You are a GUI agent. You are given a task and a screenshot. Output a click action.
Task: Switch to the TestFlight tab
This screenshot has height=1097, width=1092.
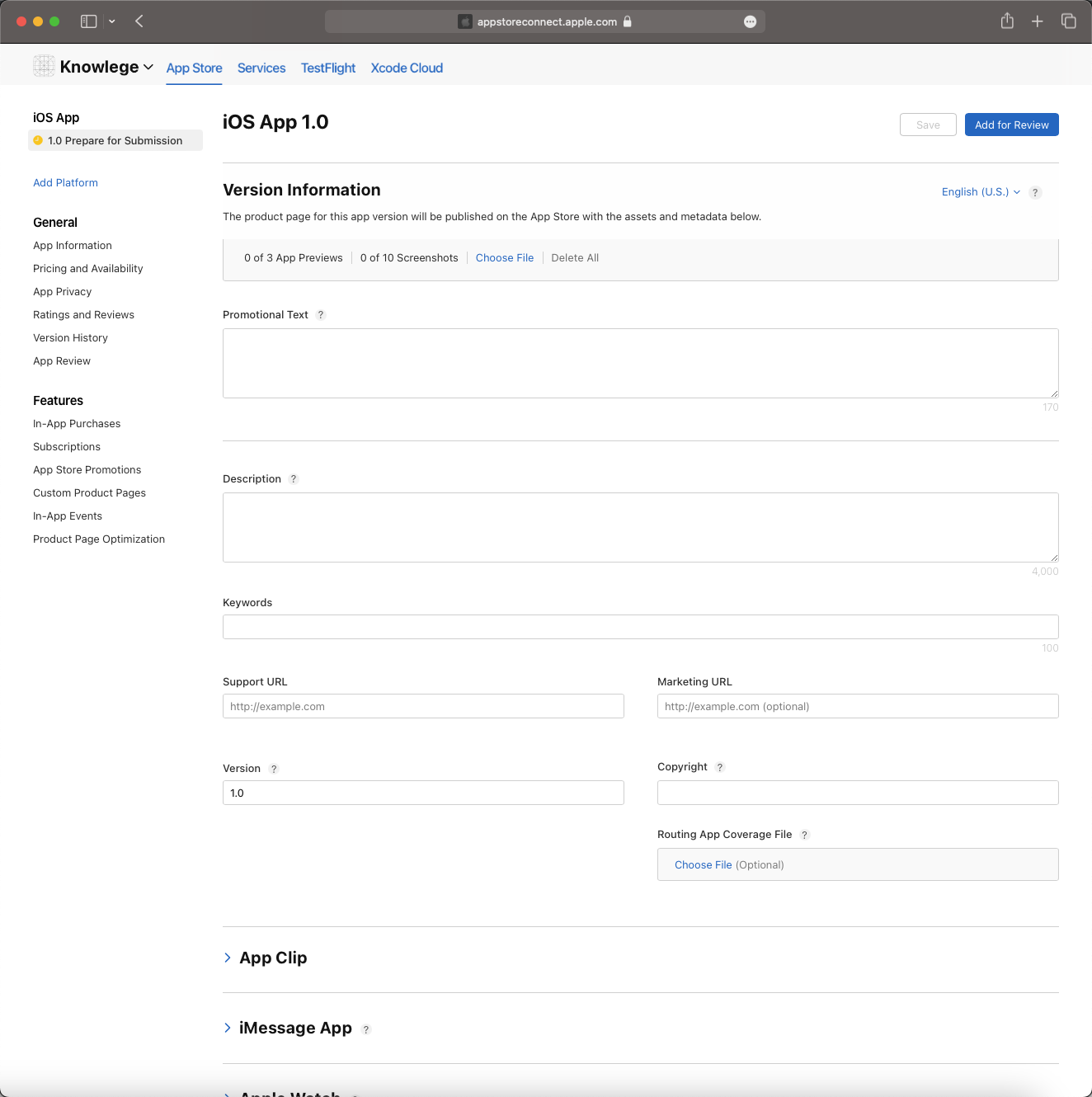coord(328,68)
